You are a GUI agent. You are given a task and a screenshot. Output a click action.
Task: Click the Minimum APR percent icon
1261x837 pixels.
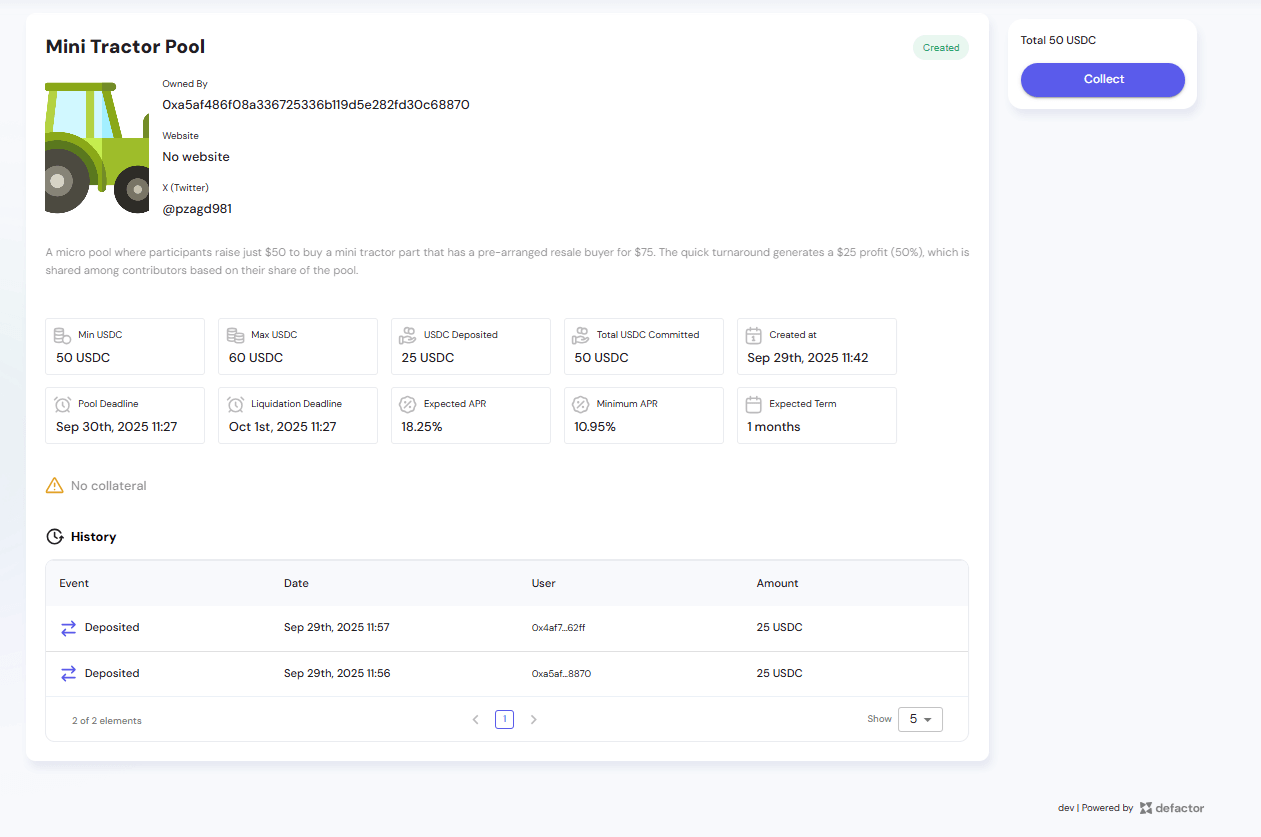click(581, 405)
